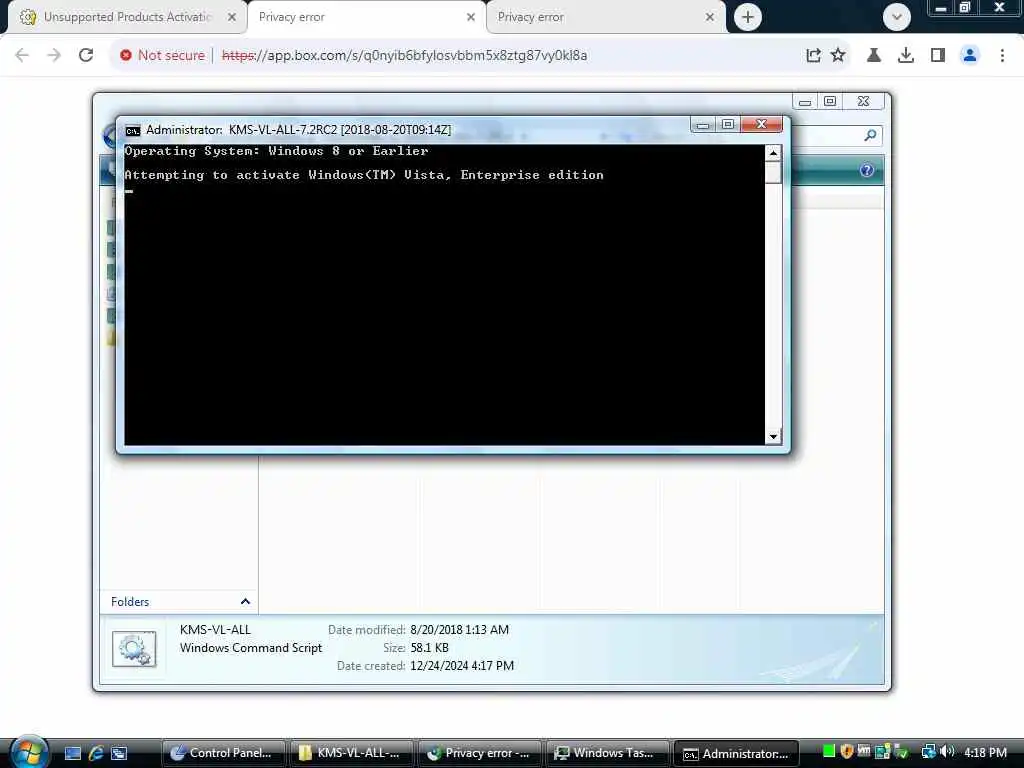
Task: Maximize the Explorer window behind the console
Action: point(830,102)
